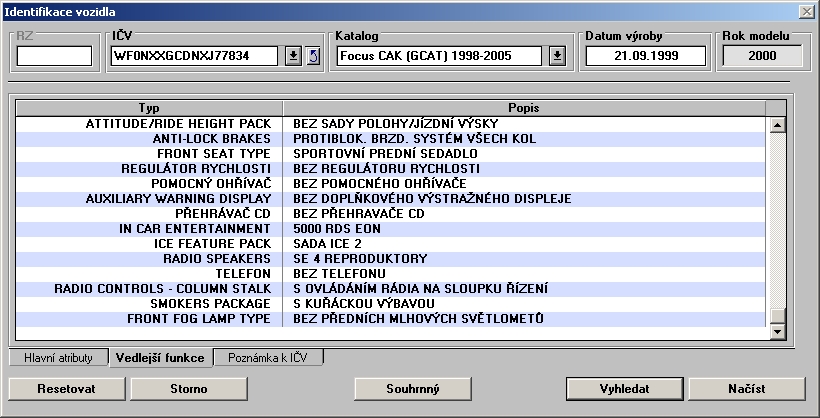
Task: Click into the RZ input field
Action: [x=54, y=55]
